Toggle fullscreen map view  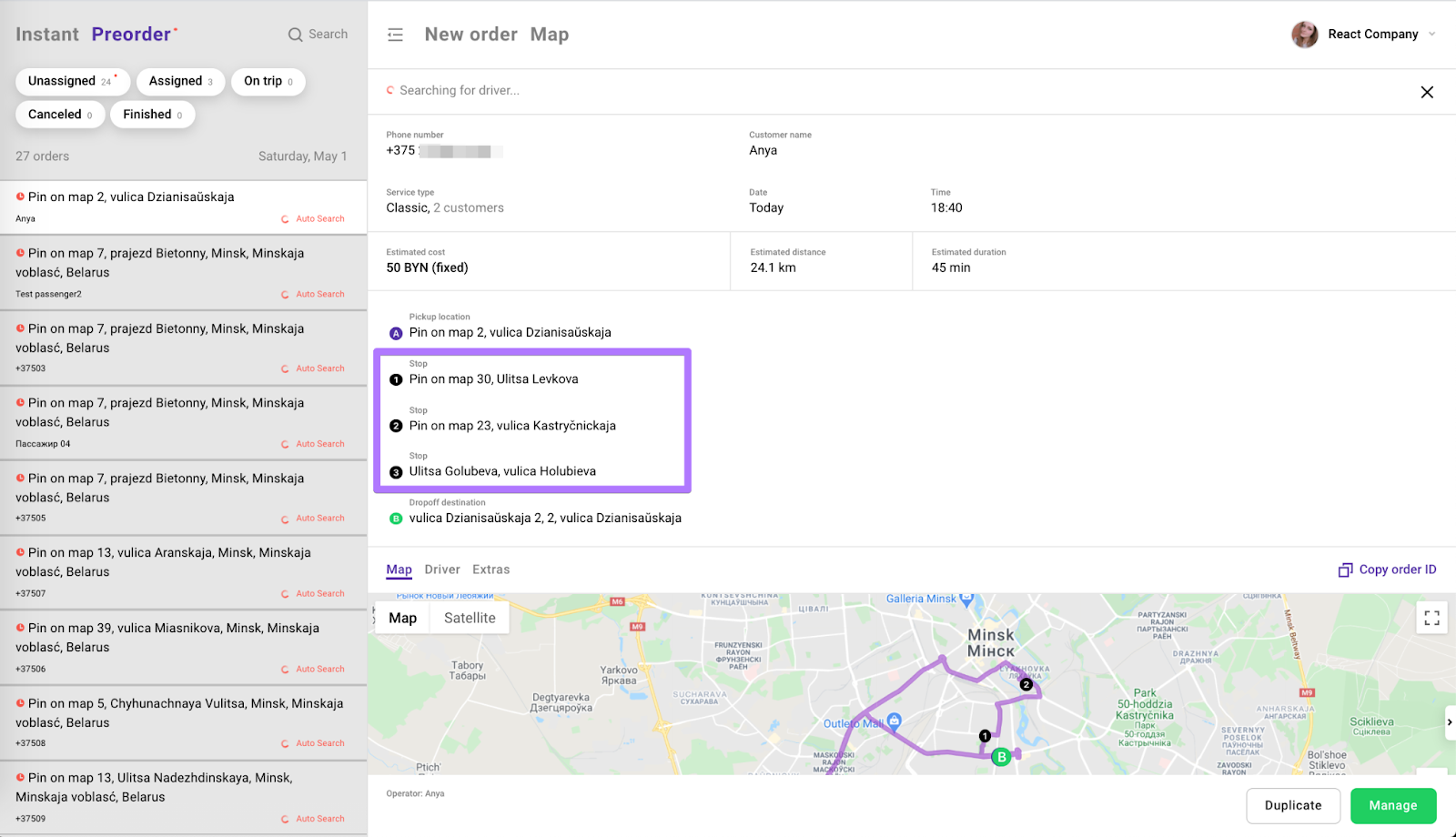click(x=1431, y=618)
